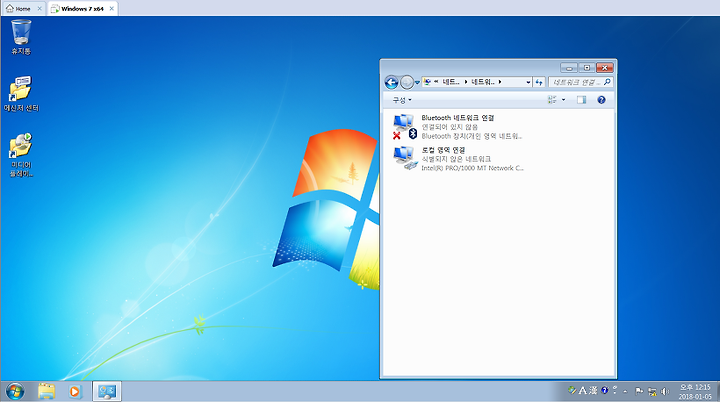Select Bluetooth 네트워크 연결 title text
Image resolution: width=720 pixels, height=402 pixels.
(458, 118)
